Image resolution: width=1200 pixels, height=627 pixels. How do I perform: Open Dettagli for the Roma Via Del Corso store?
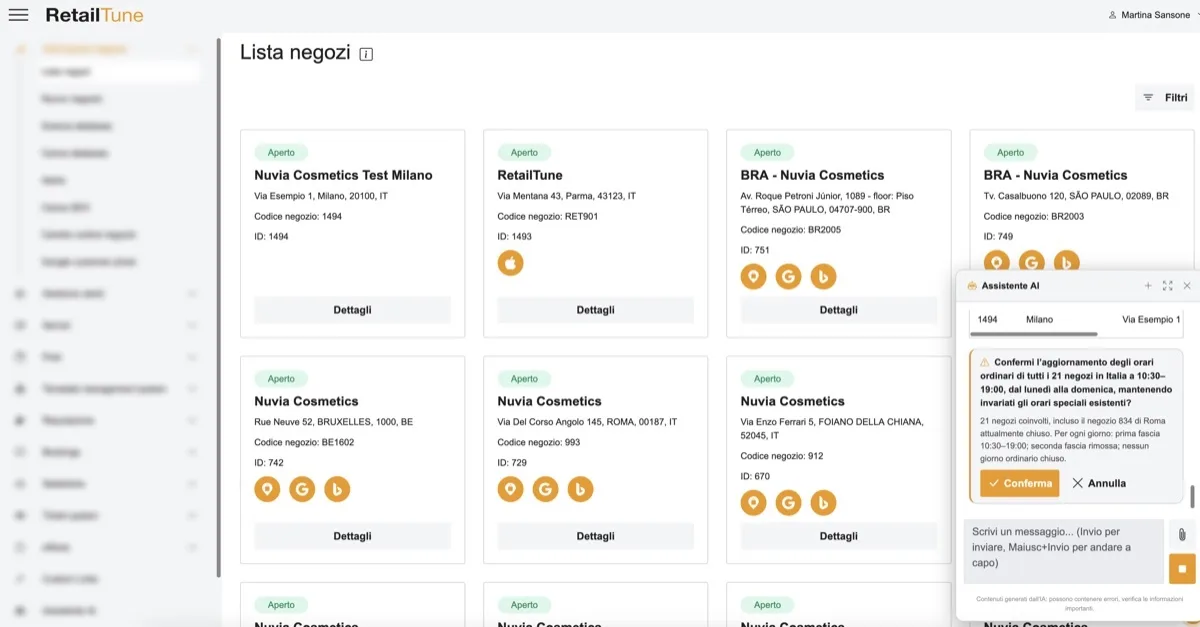coord(595,536)
